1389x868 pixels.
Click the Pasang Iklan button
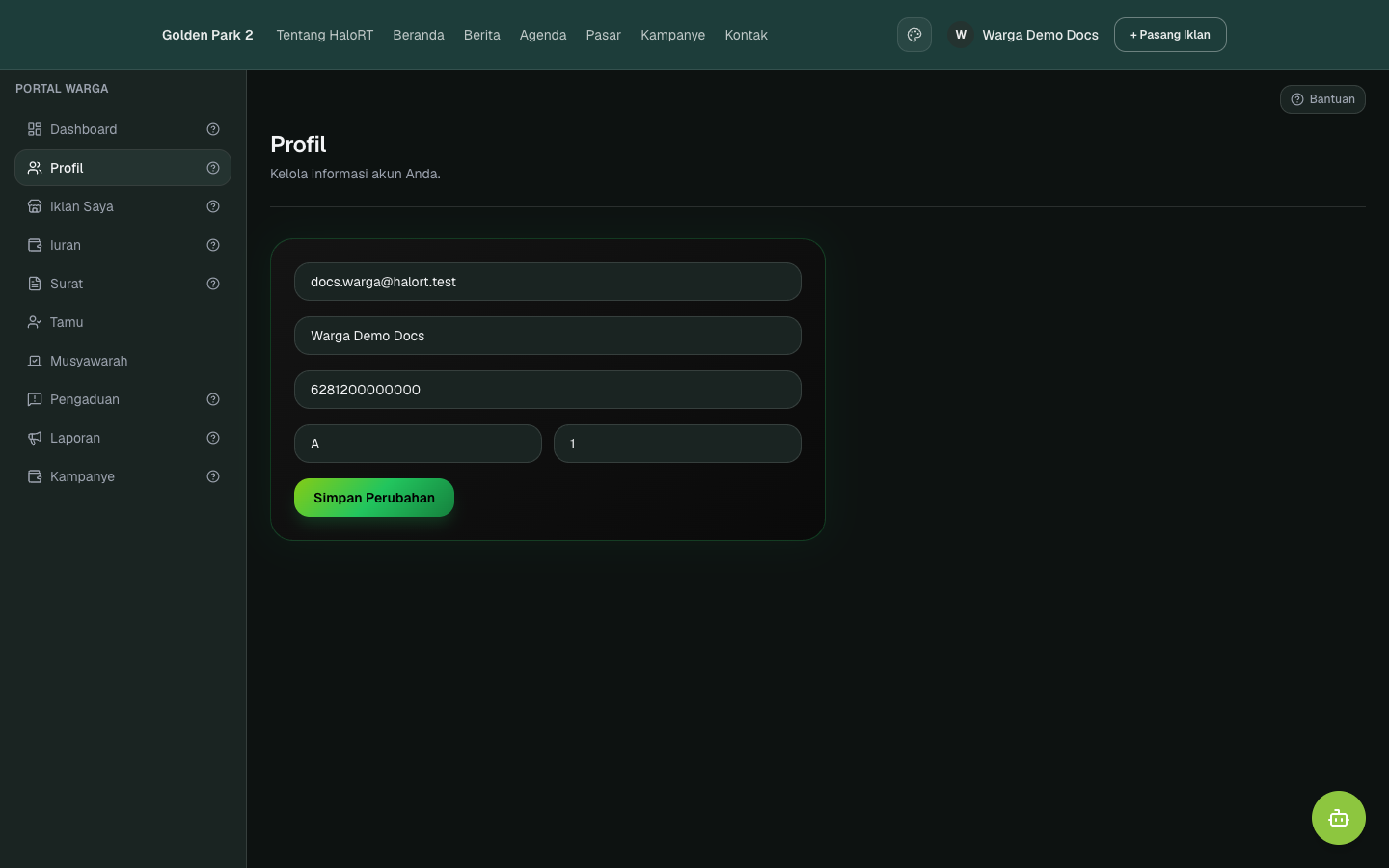1170,35
